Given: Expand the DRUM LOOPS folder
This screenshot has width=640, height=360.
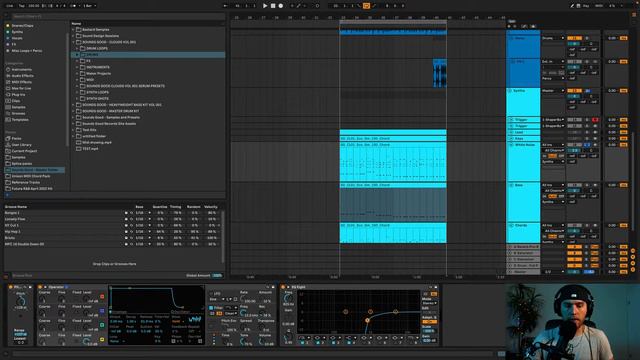Looking at the screenshot, I should click(x=77, y=49).
